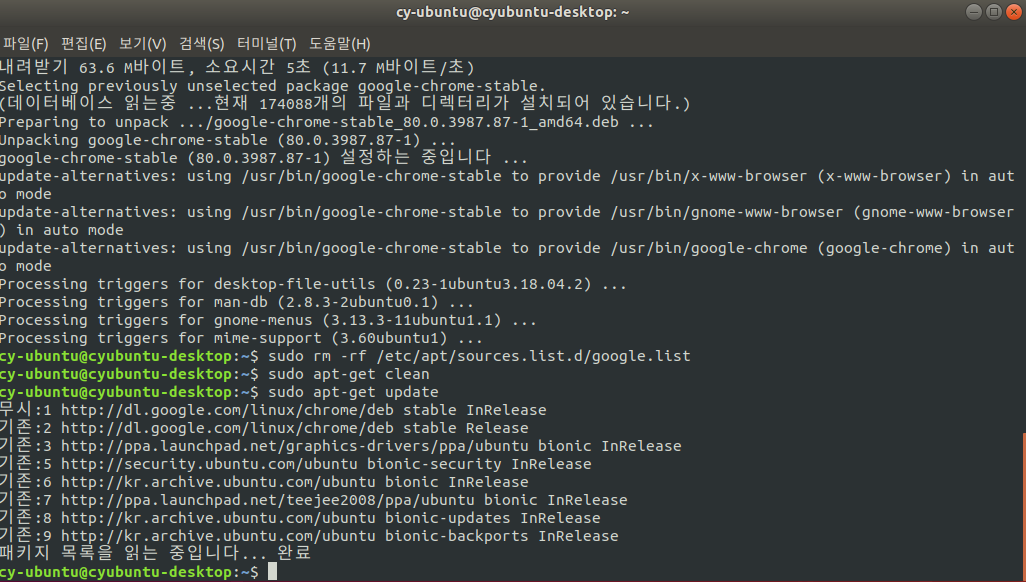Open the 터미널(T) menu
This screenshot has height=582, width=1026.
pyautogui.click(x=266, y=44)
